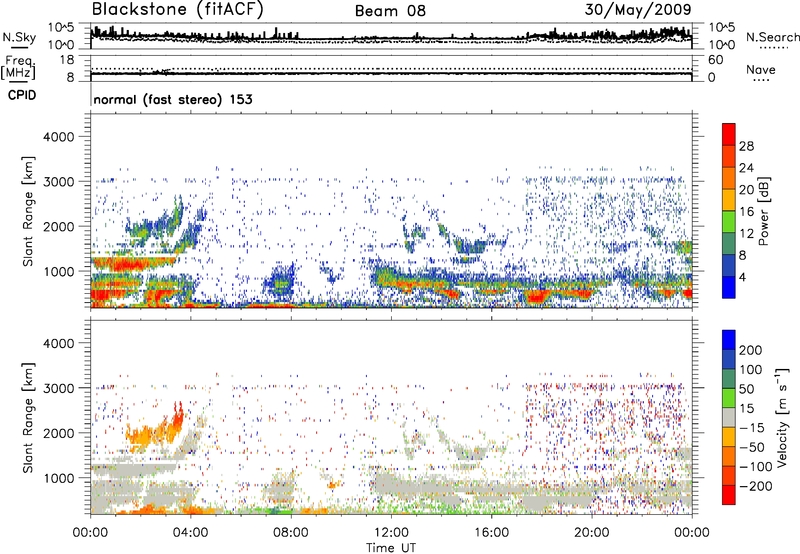
Task: Click the '3000' tick on velocity panel
Action: [58, 388]
